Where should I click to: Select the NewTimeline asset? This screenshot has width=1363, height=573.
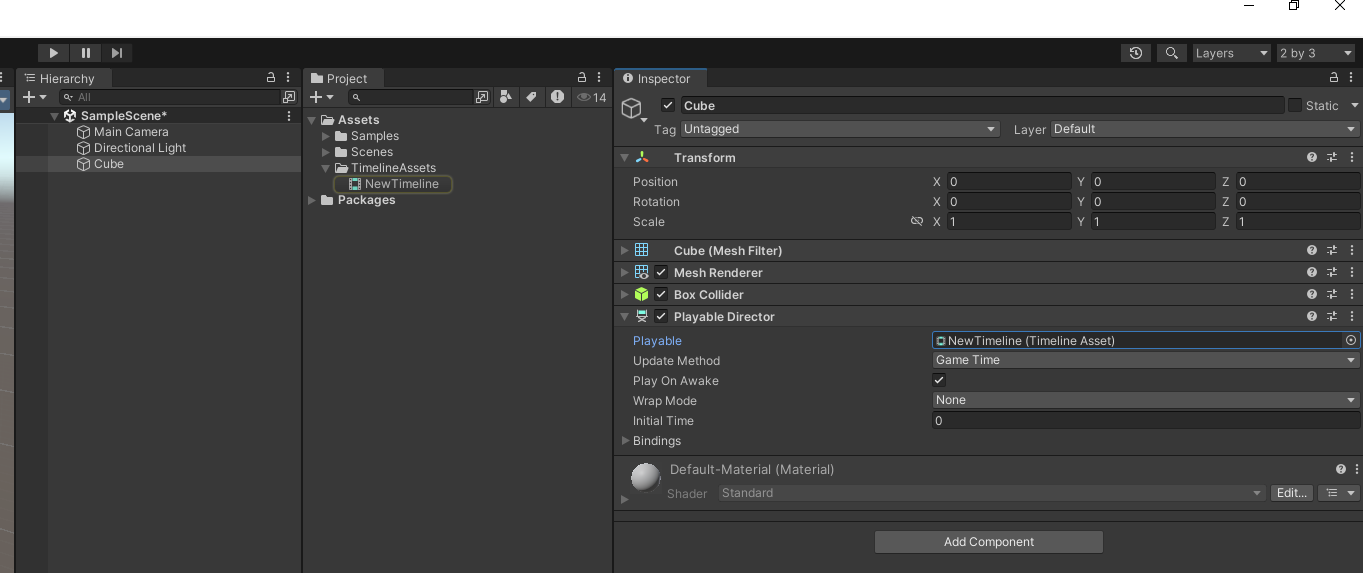coord(401,184)
